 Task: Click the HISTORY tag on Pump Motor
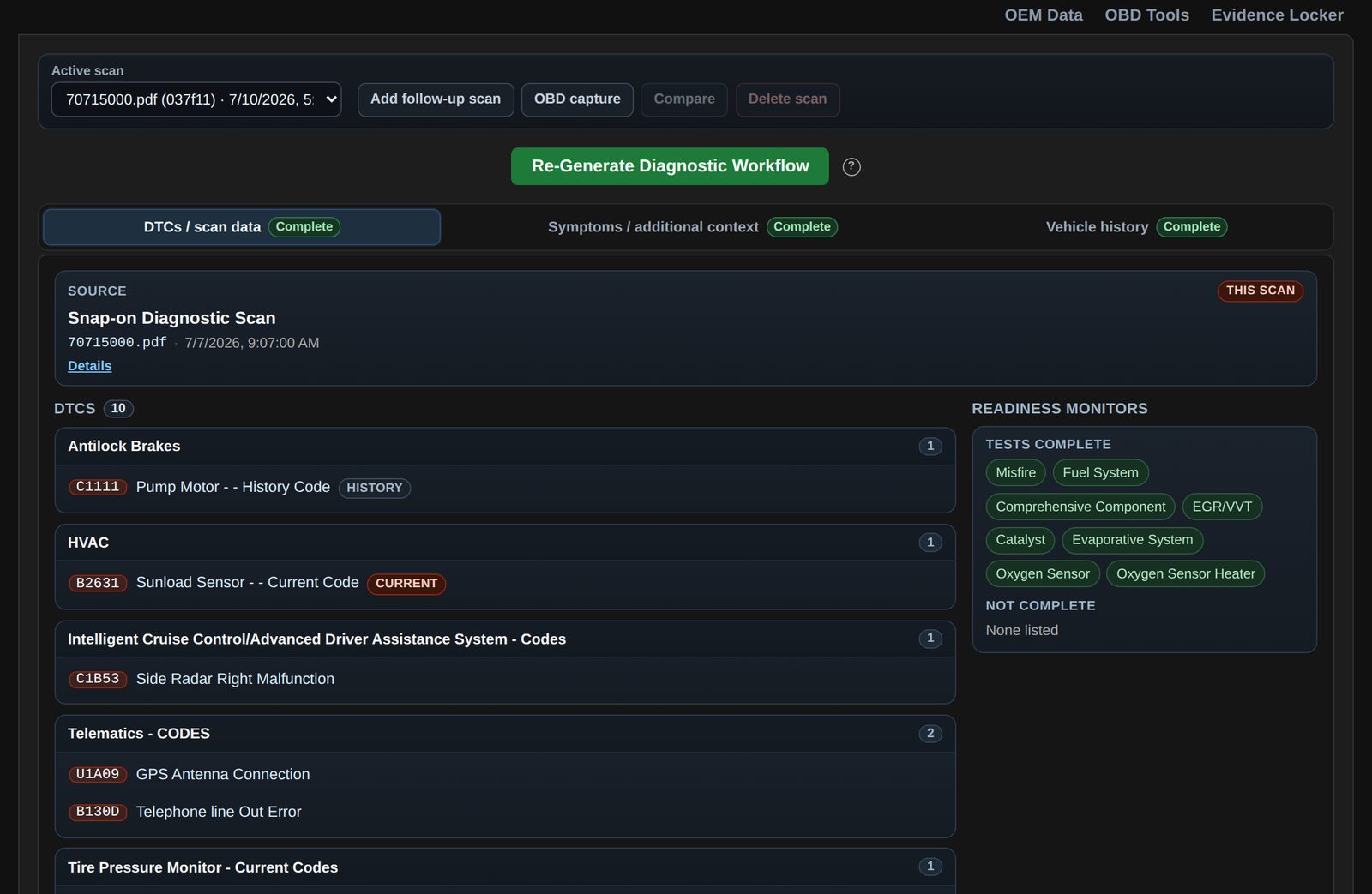375,488
